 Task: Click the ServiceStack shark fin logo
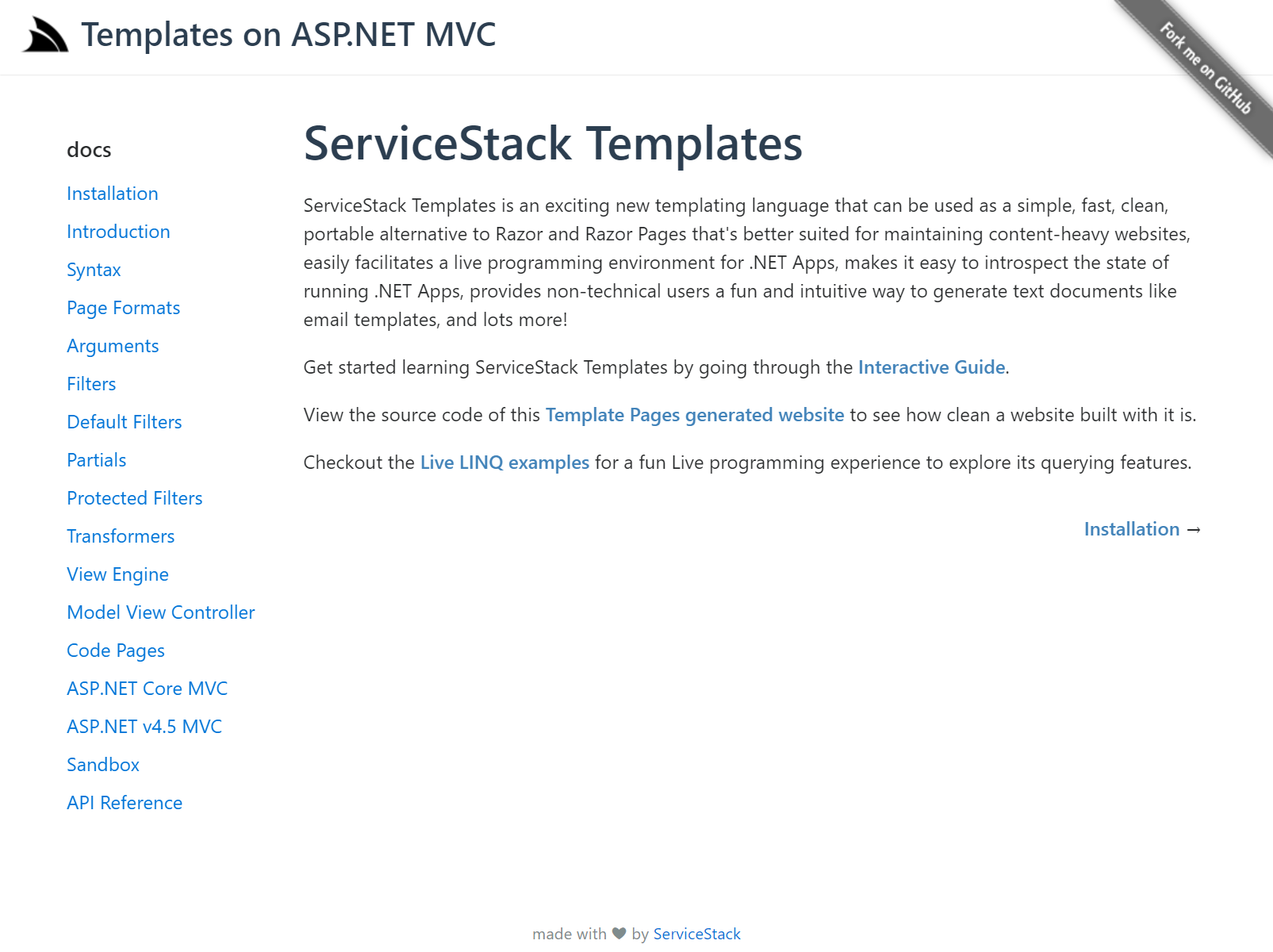point(45,36)
